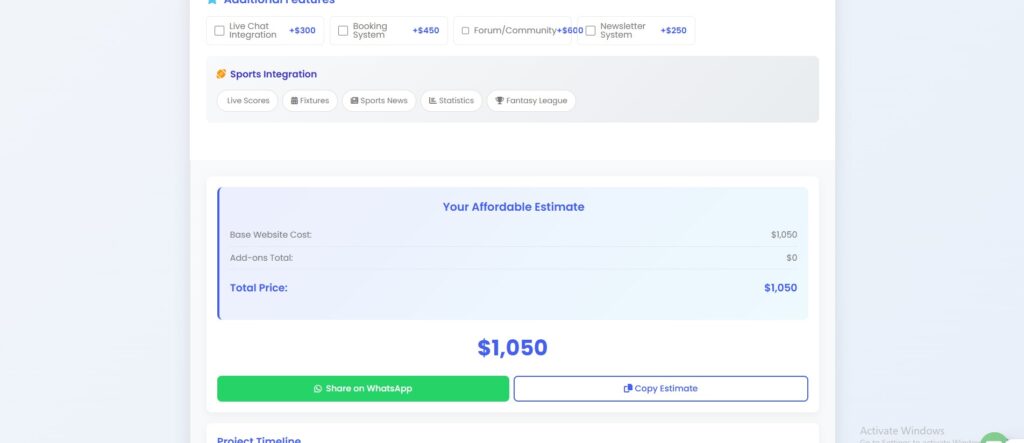1024x443 pixels.
Task: Click the large $1,050 estimate total
Action: click(x=512, y=348)
